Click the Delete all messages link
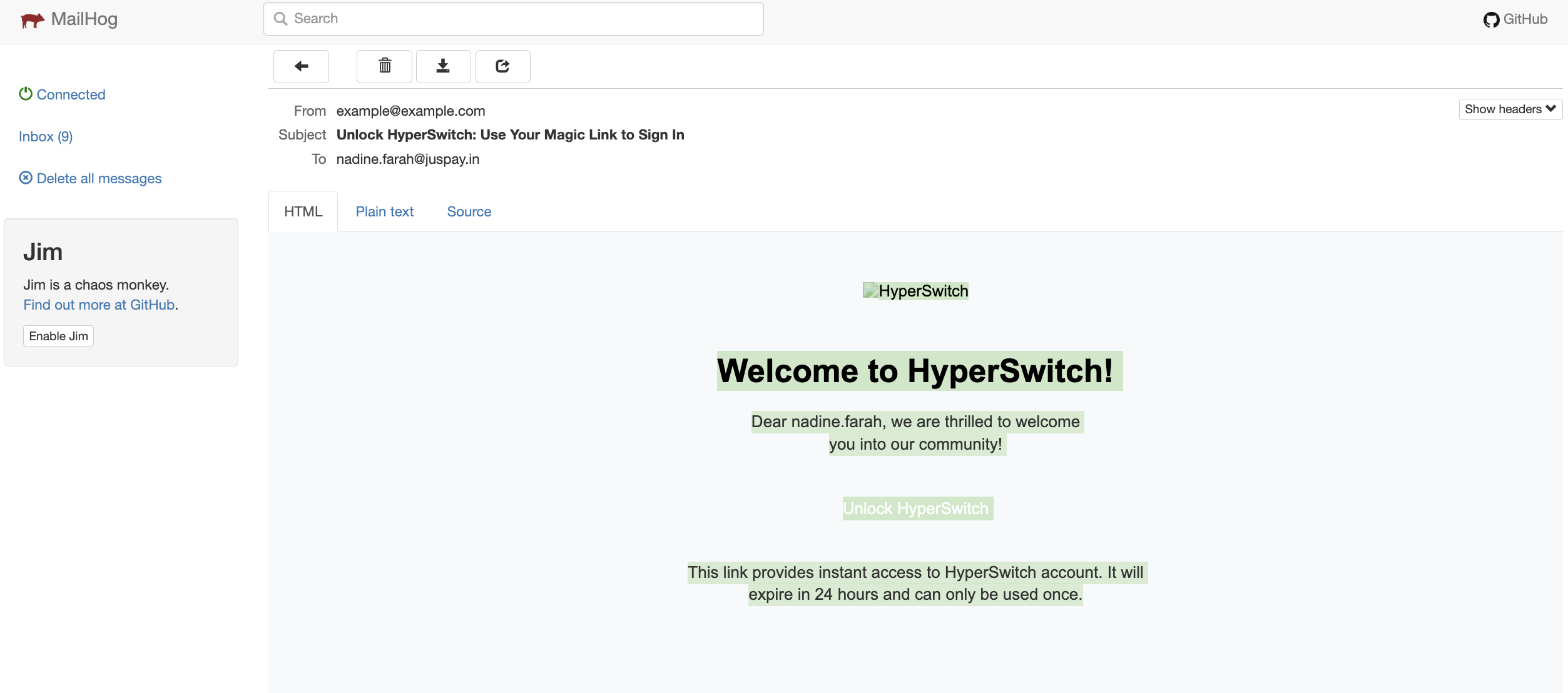Image resolution: width=1568 pixels, height=693 pixels. point(99,178)
